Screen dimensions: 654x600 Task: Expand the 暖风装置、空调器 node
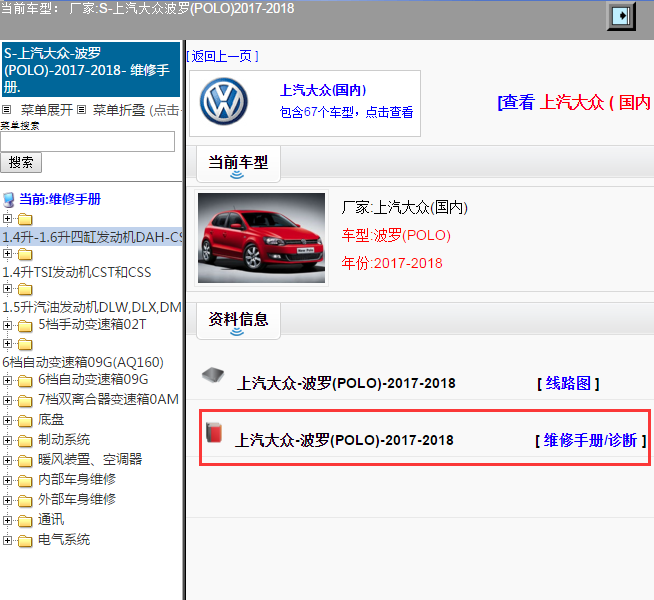[7, 460]
